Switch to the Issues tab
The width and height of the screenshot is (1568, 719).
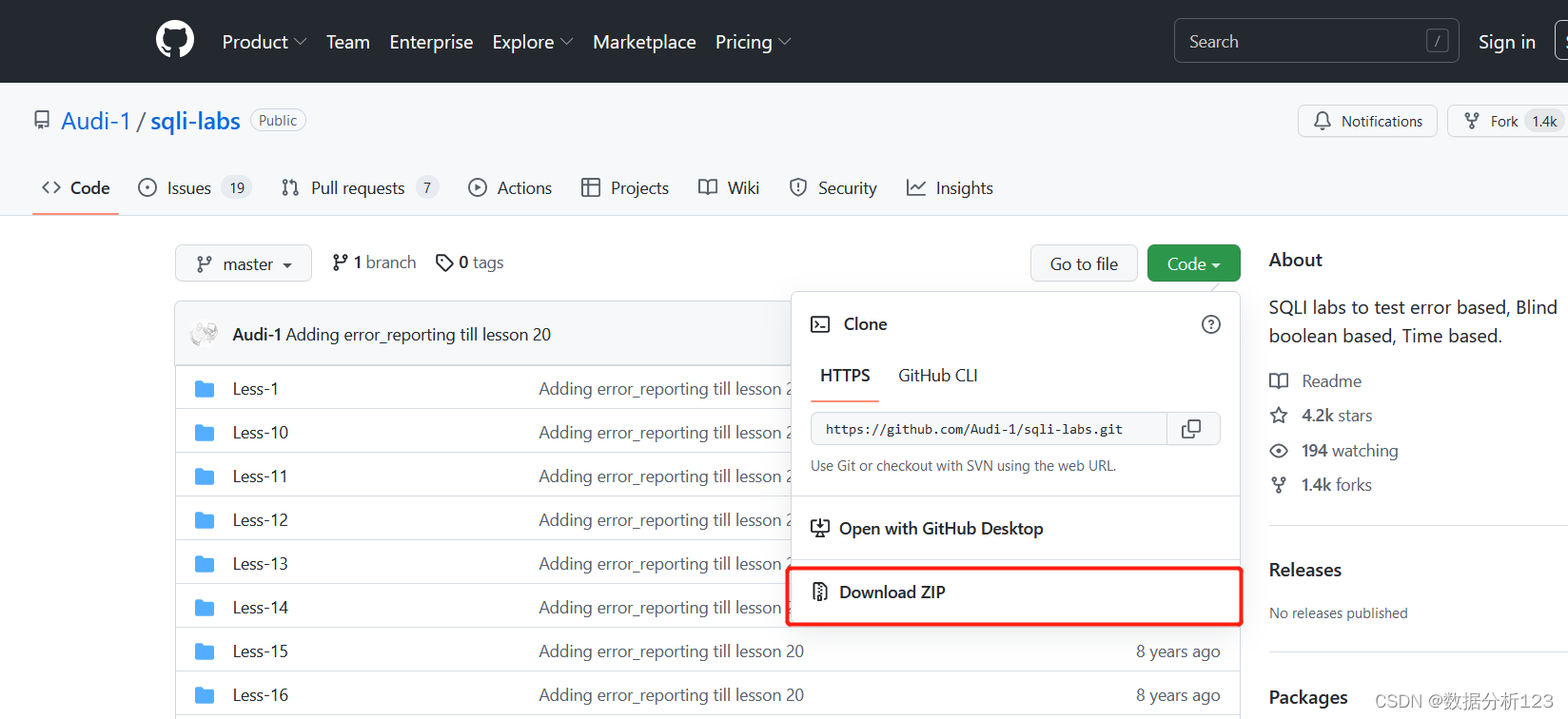[194, 187]
